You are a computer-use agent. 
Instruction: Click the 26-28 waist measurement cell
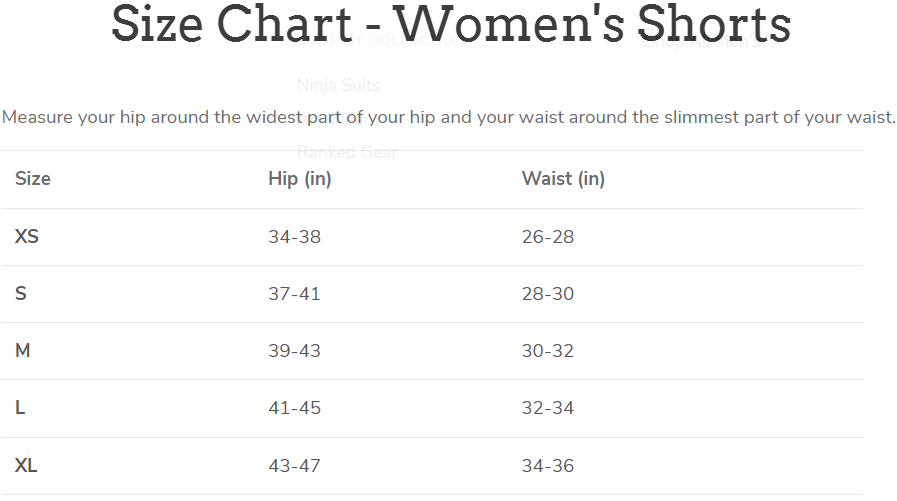[548, 237]
